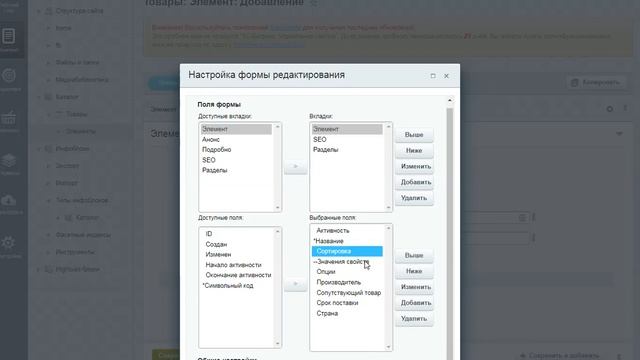Select SEO in Вкладки list
The height and width of the screenshot is (360, 640).
coord(347,140)
